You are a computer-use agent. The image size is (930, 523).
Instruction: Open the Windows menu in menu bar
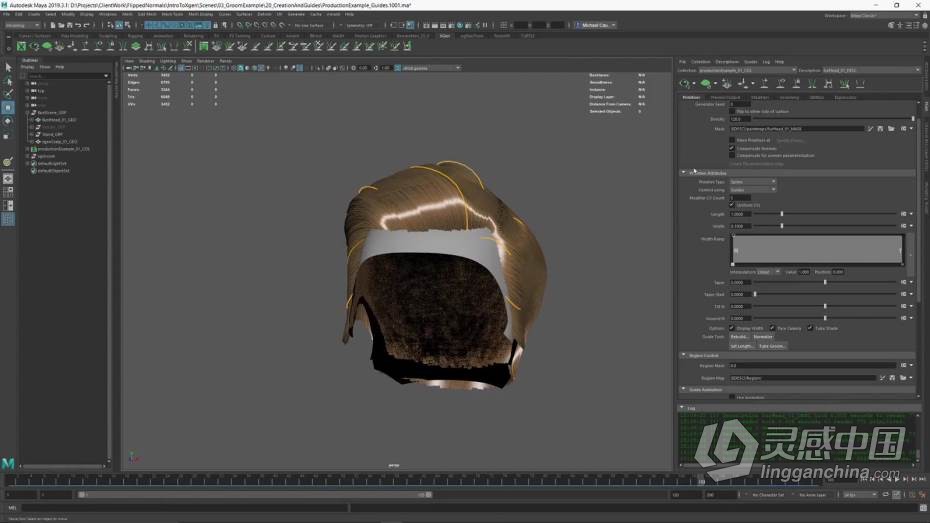coord(108,14)
